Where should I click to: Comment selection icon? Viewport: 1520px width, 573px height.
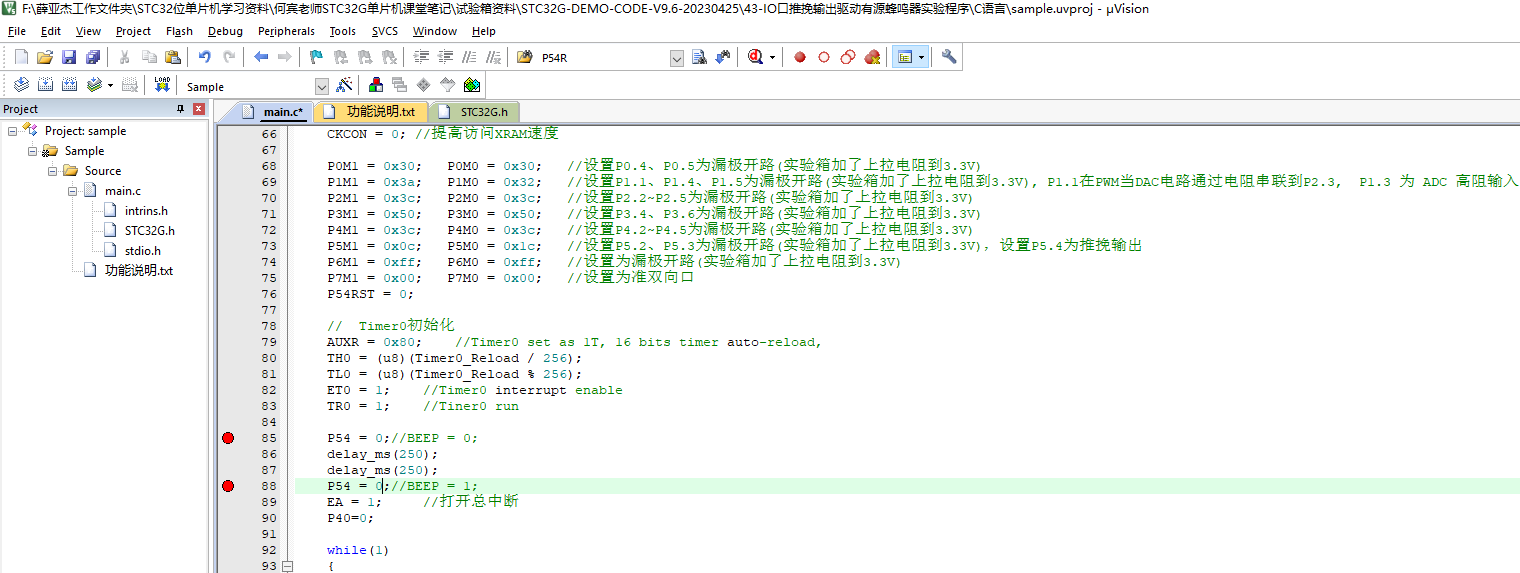470,57
